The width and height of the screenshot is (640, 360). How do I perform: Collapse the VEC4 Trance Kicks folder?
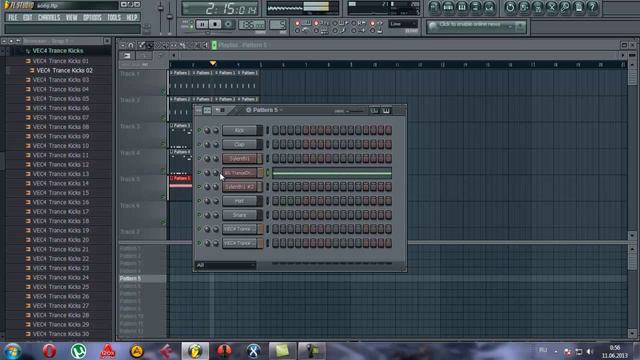58,51
